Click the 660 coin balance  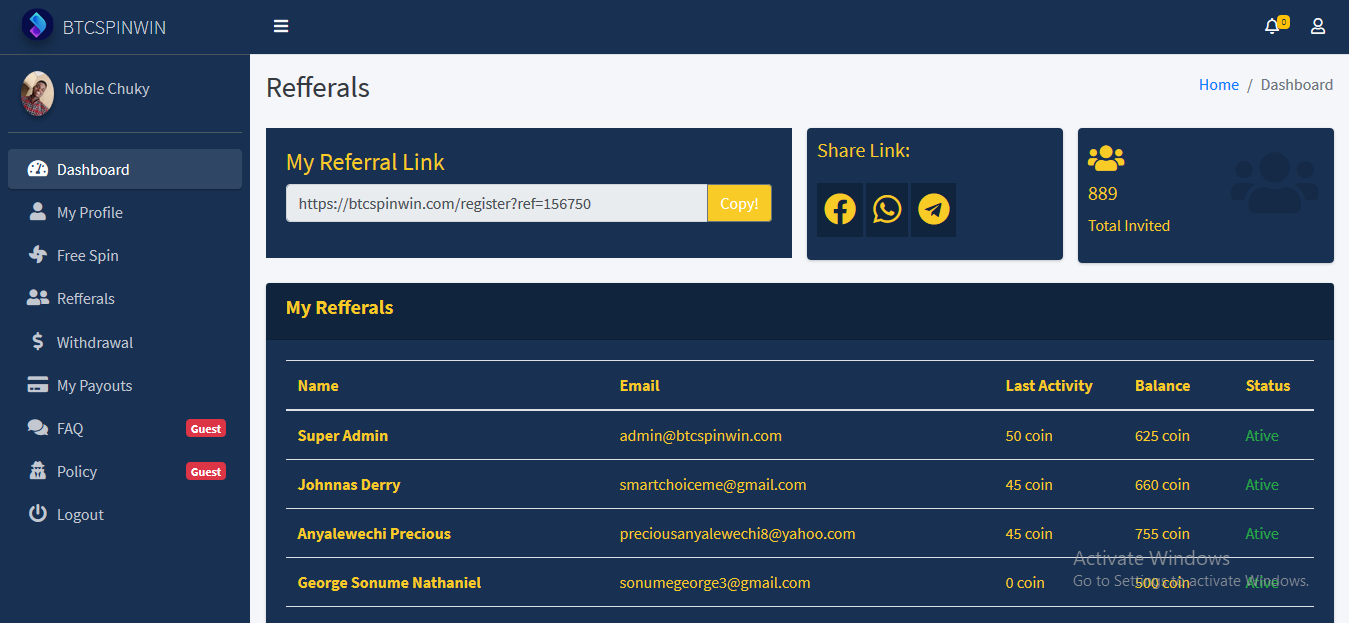(1162, 485)
